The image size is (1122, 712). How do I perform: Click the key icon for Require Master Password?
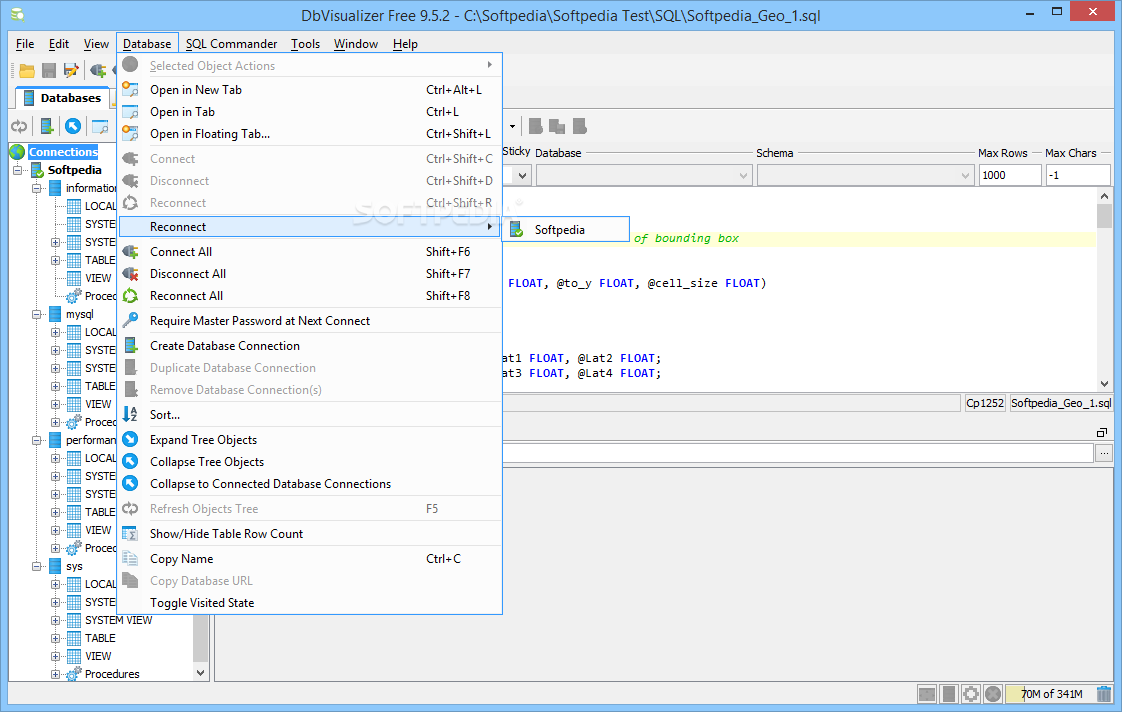[x=130, y=320]
